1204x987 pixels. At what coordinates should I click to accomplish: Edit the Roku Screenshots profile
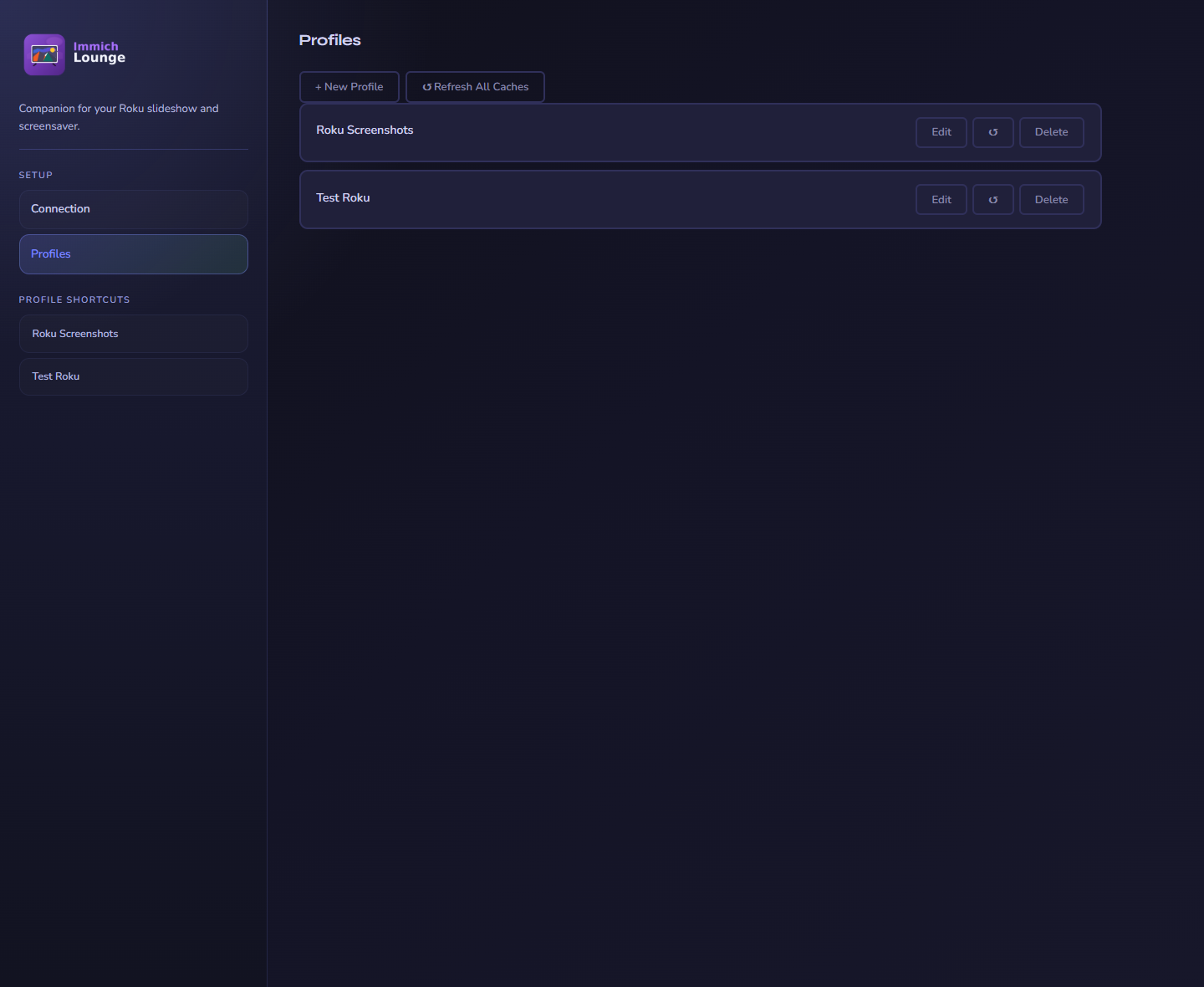941,132
